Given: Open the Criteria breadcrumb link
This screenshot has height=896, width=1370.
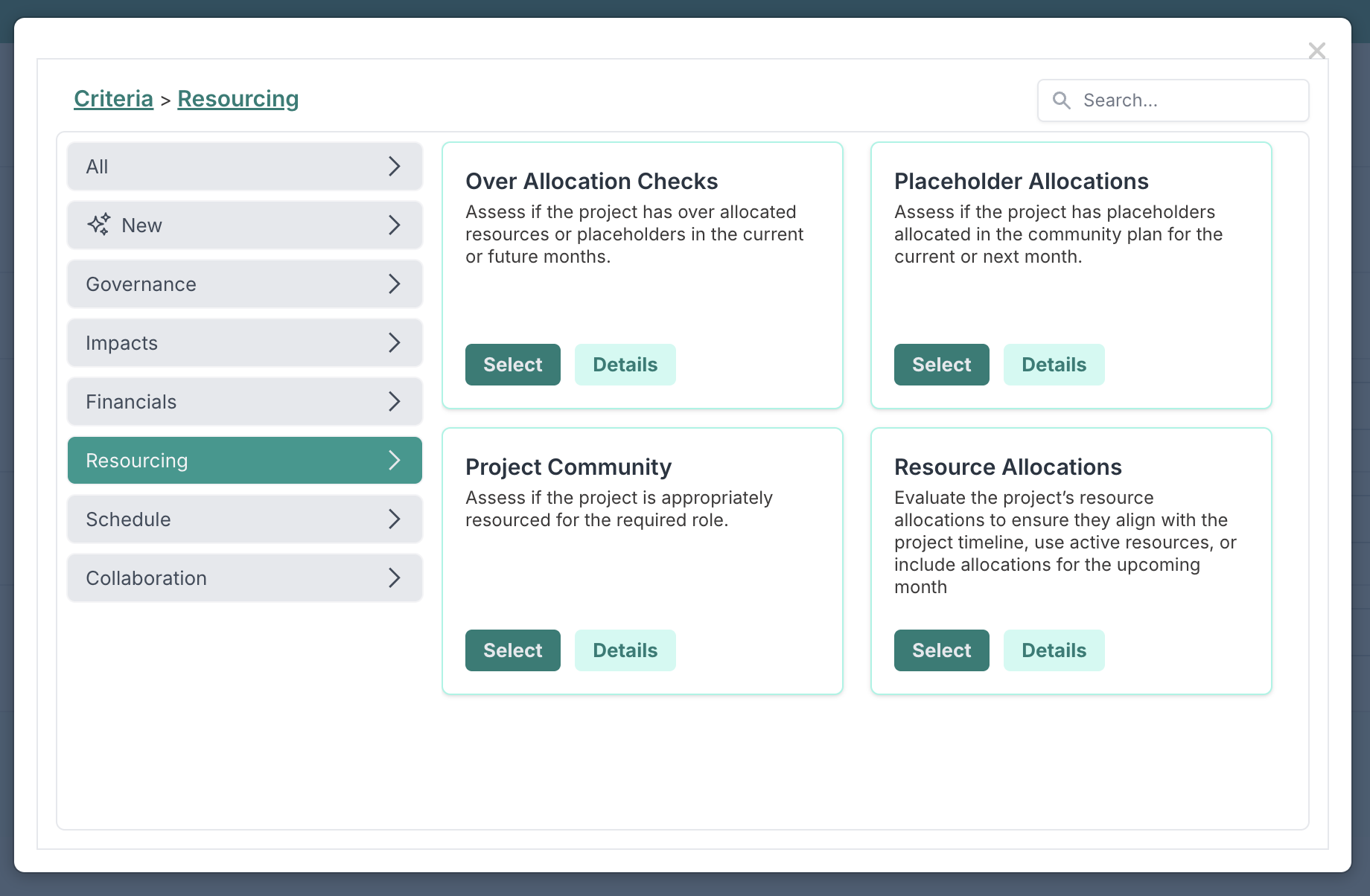Looking at the screenshot, I should pyautogui.click(x=113, y=99).
